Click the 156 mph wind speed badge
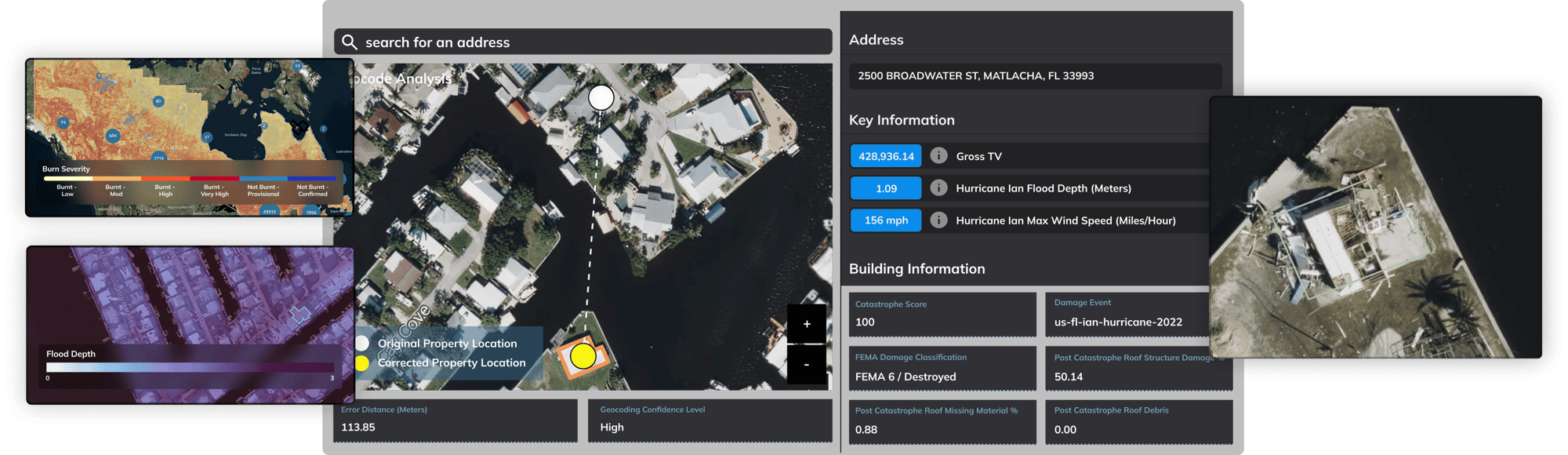Image resolution: width=1568 pixels, height=455 pixels. tap(886, 220)
